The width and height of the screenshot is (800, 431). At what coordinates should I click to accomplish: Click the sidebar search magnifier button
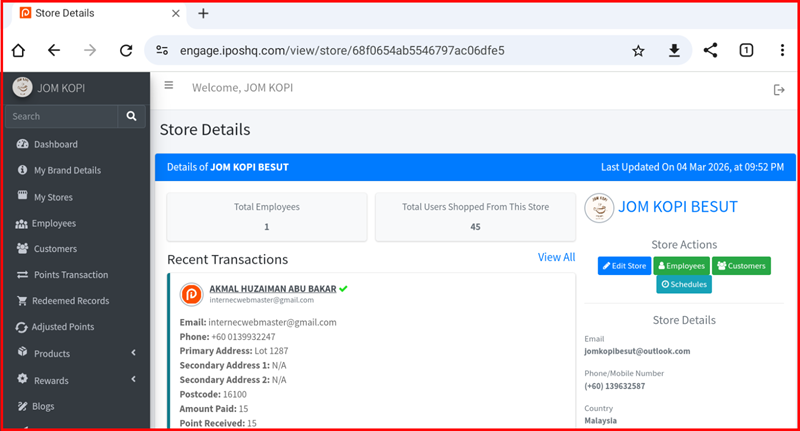click(132, 116)
